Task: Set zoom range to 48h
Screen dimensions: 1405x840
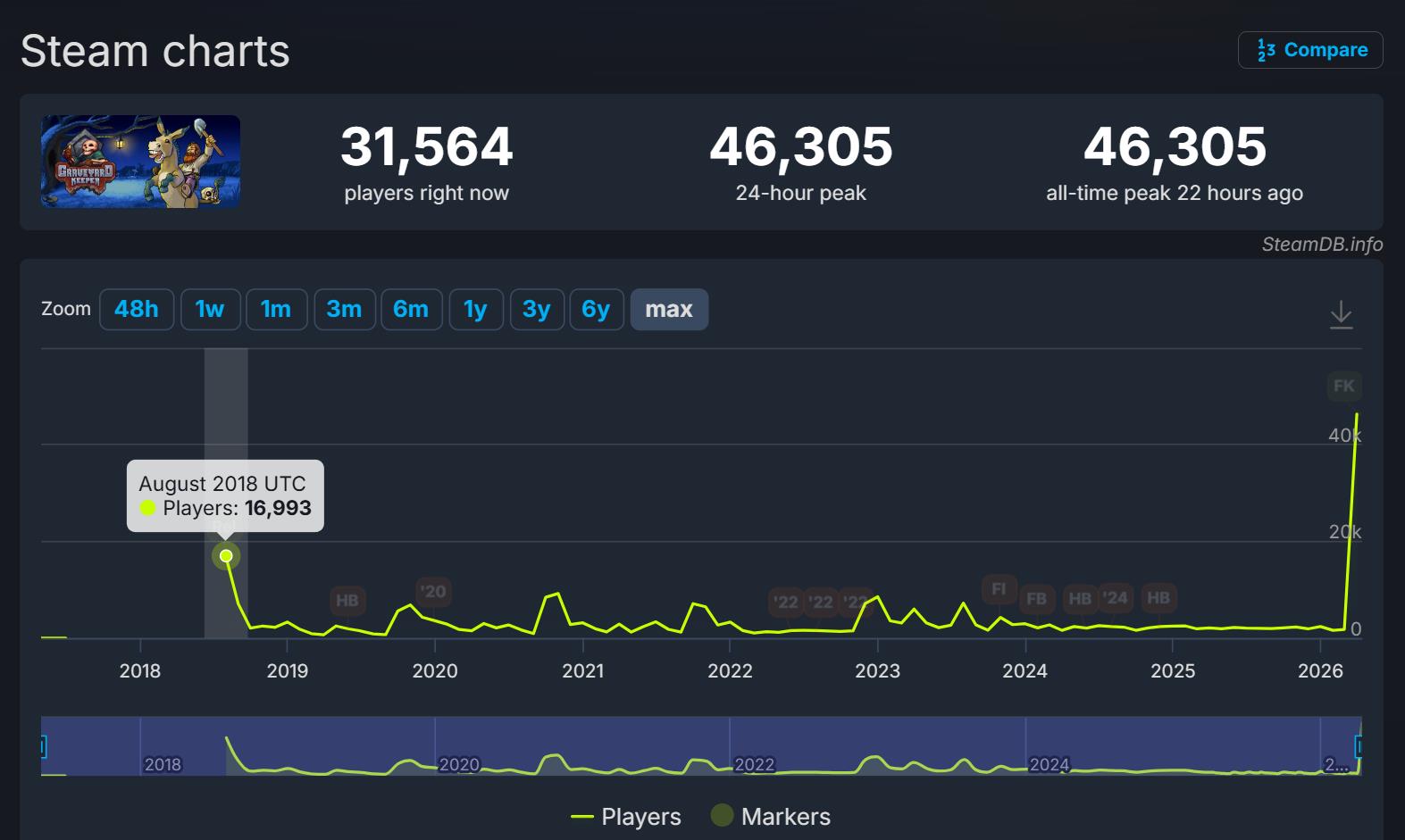Action: click(137, 309)
